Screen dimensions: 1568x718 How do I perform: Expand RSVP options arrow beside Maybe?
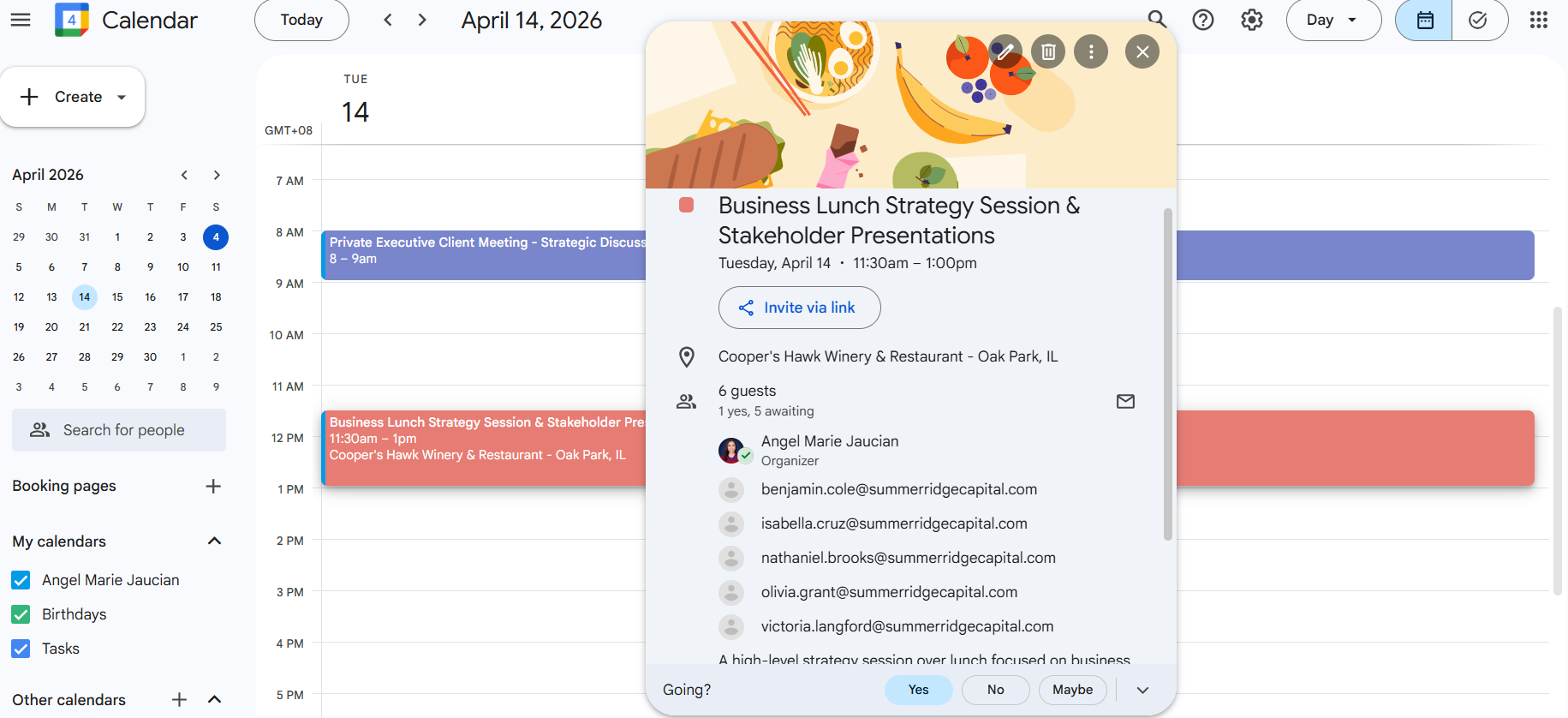pyautogui.click(x=1142, y=690)
